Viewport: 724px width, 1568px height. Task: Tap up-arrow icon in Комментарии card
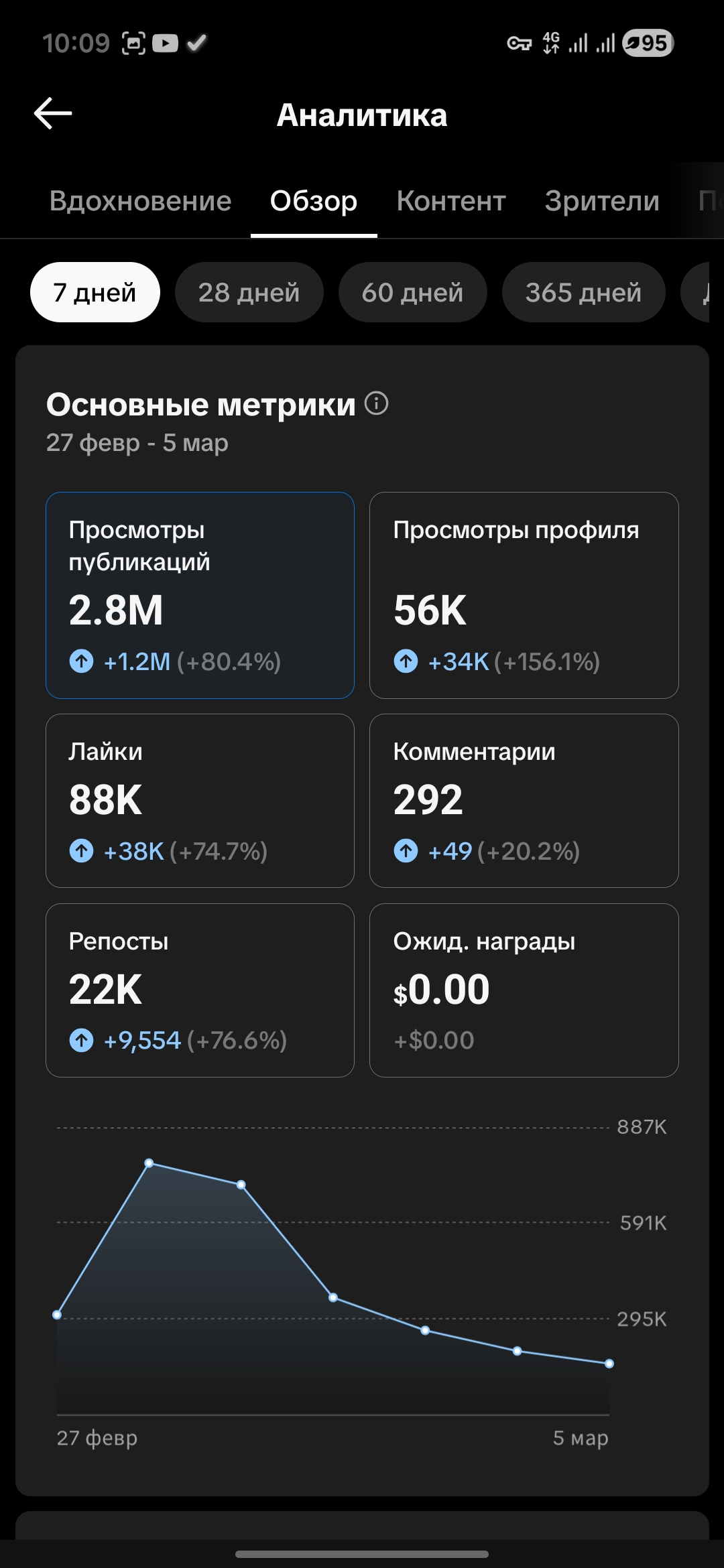(406, 851)
